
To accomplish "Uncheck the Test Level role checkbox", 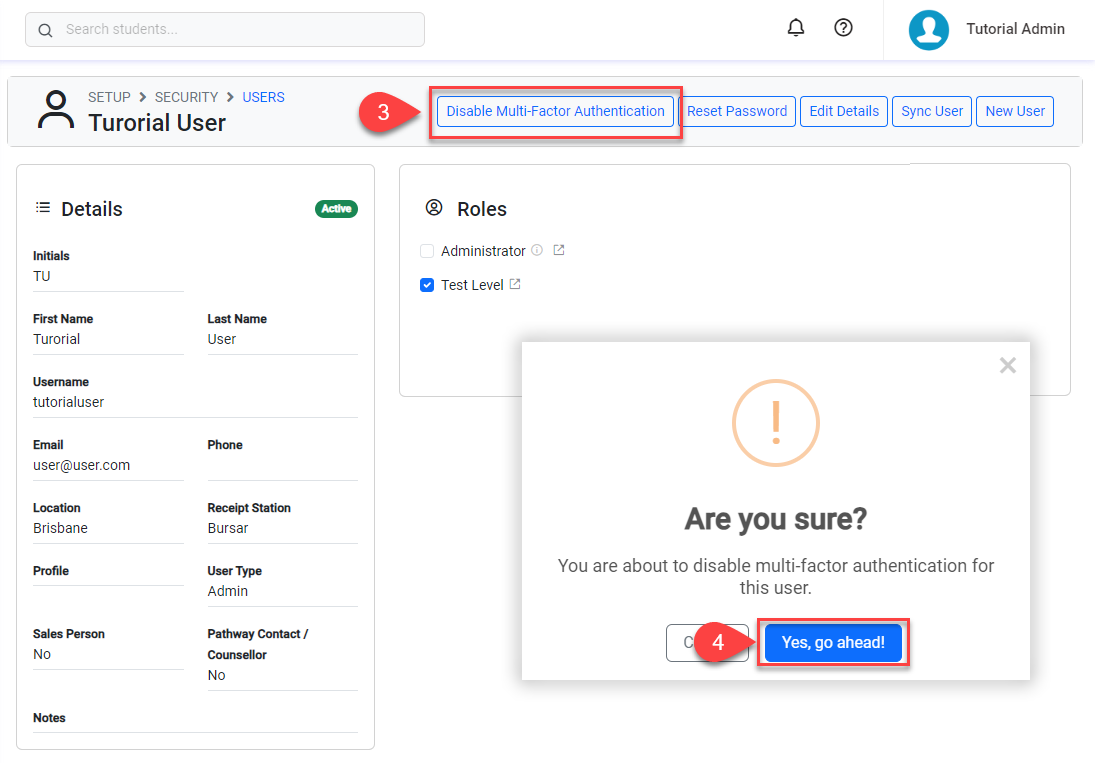I will pos(427,285).
